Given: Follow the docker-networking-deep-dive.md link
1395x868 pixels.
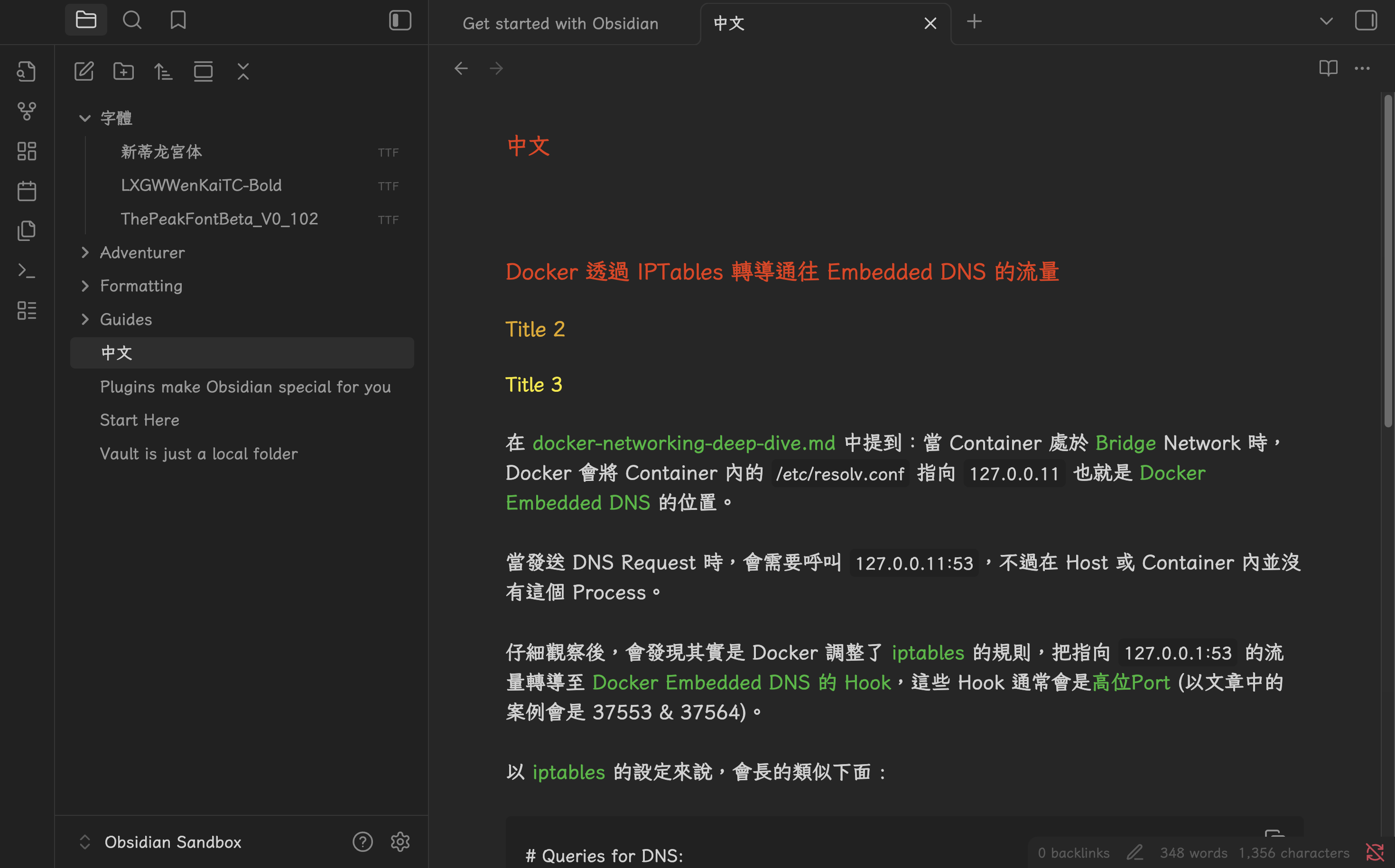Looking at the screenshot, I should [683, 443].
